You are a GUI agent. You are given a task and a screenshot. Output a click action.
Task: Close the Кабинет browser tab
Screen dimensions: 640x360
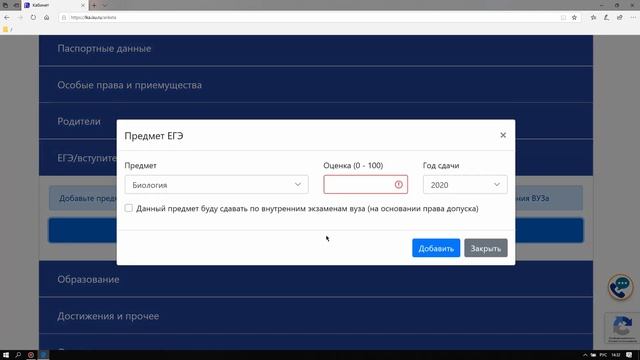(x=83, y=5)
